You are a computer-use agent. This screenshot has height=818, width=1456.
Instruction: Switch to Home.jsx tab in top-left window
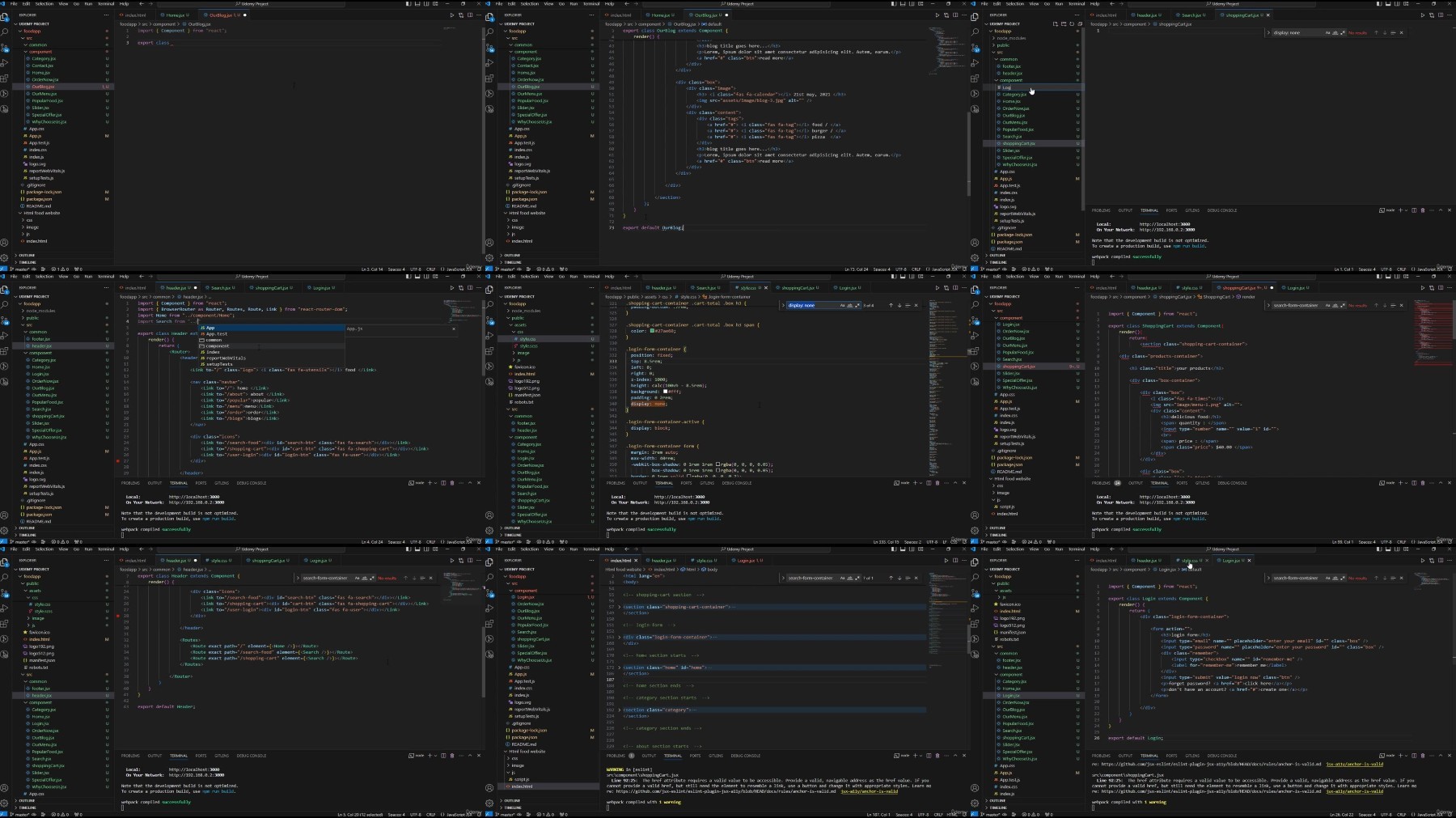[176, 15]
